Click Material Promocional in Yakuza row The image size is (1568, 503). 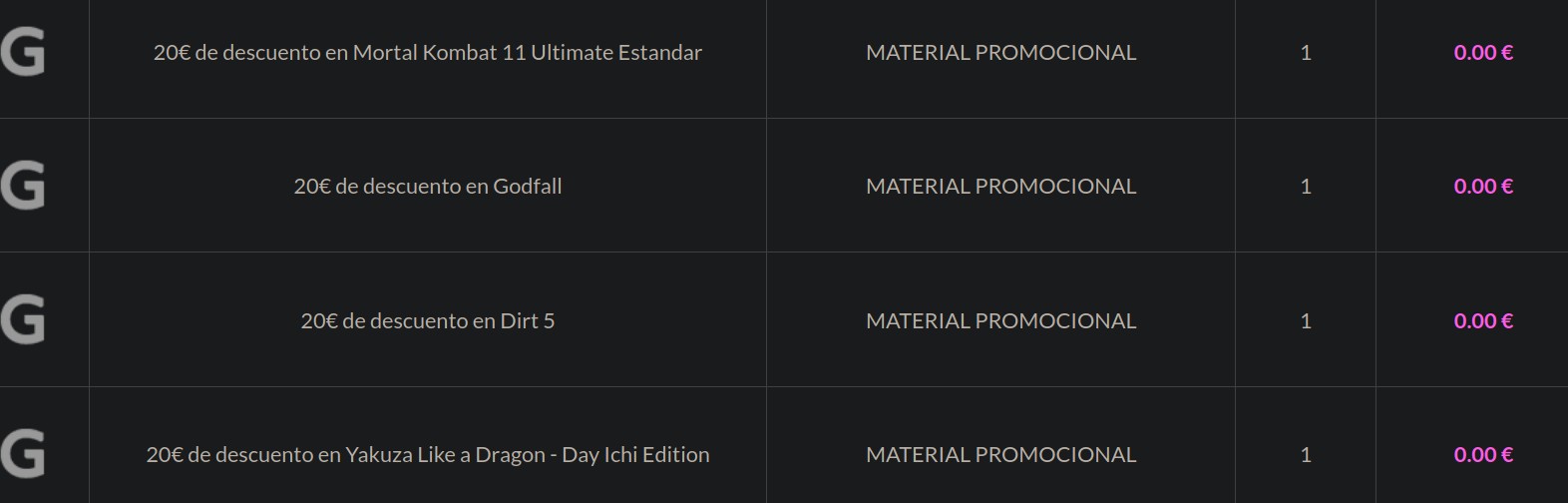(1000, 455)
